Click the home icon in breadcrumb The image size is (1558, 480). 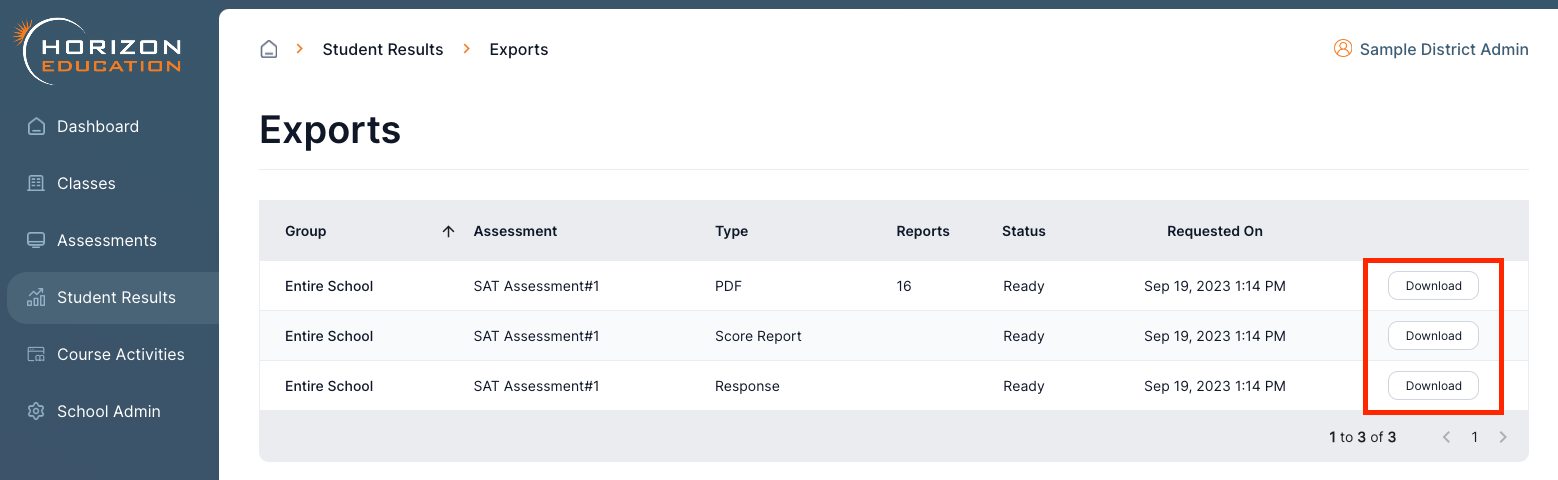(x=268, y=49)
